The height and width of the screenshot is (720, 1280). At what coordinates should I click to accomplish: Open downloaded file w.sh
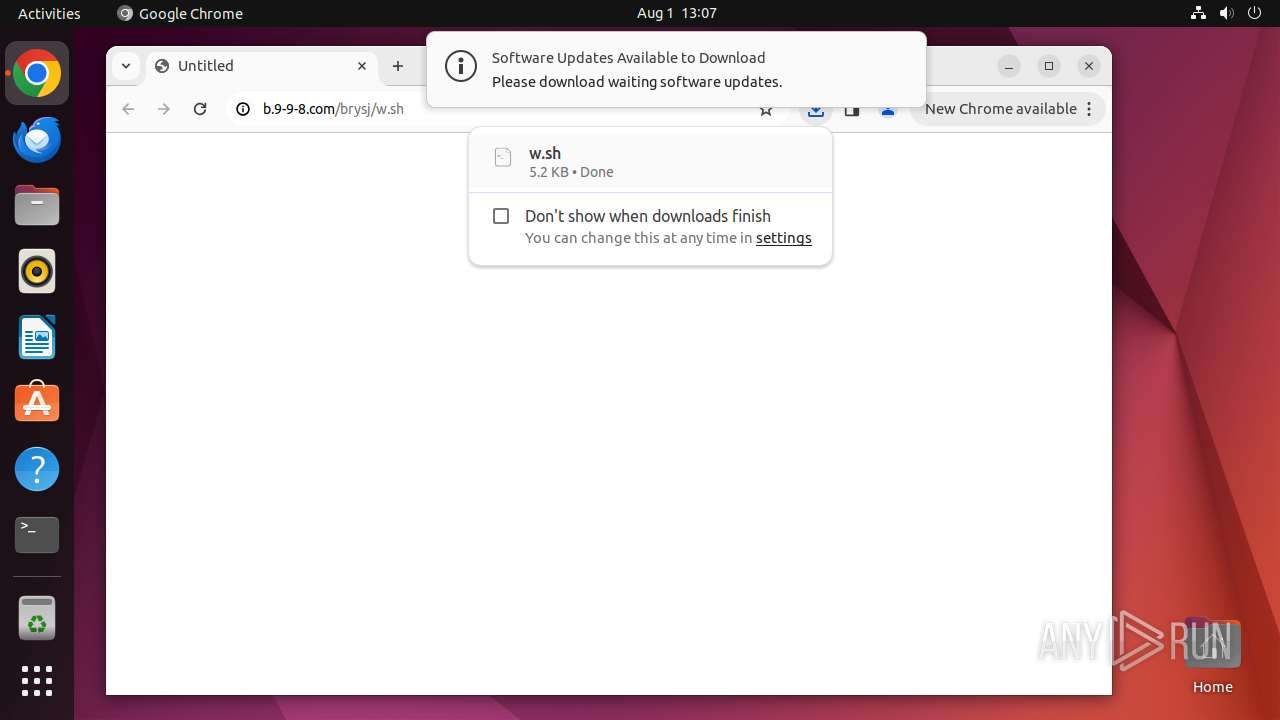tap(650, 161)
